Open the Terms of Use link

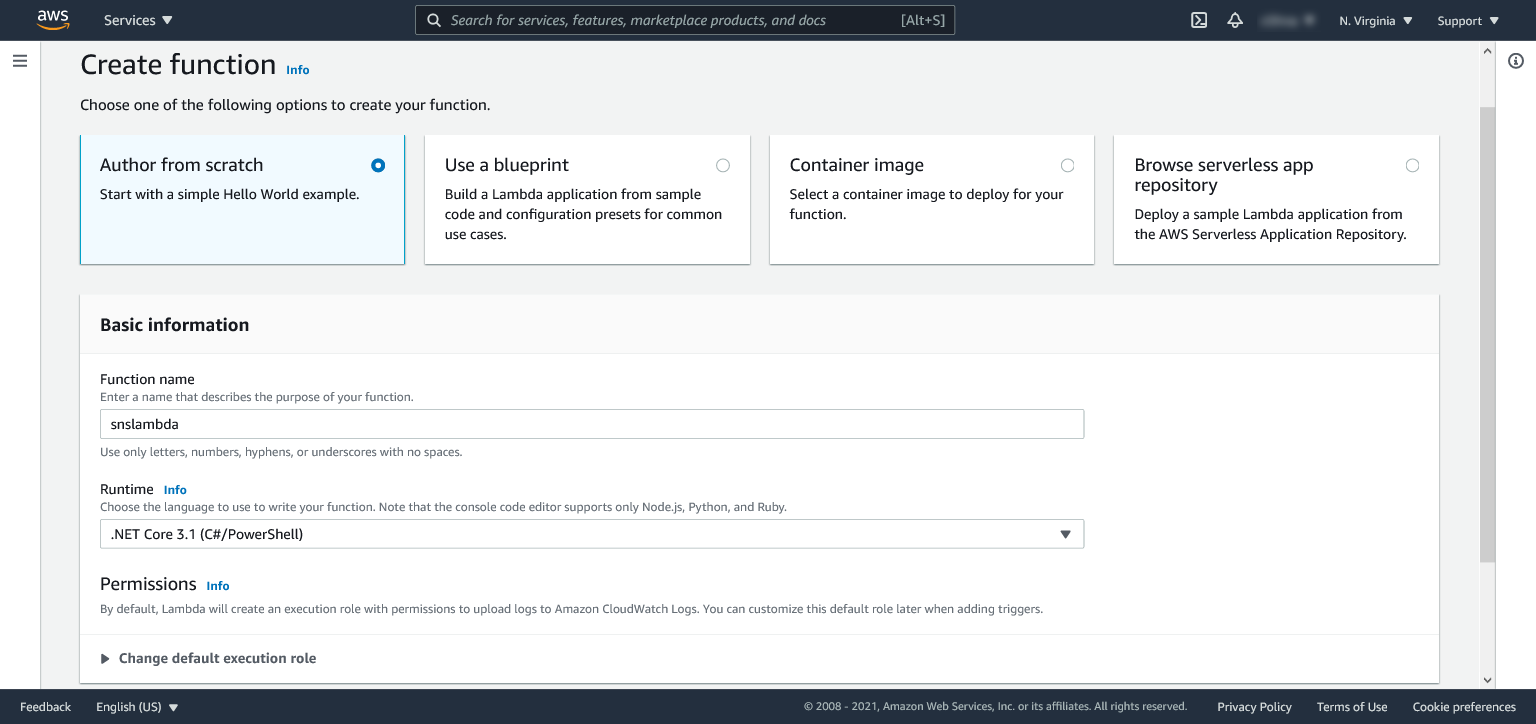(x=1352, y=707)
